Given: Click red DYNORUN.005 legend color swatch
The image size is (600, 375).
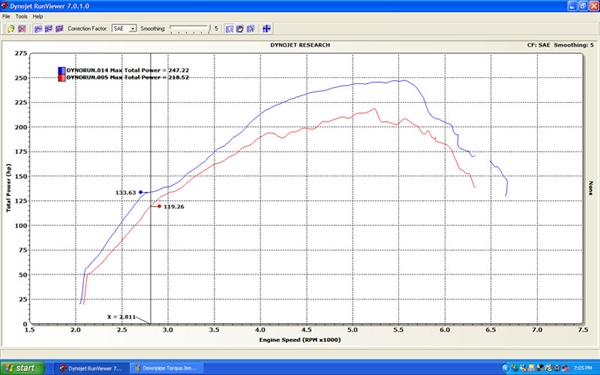Looking at the screenshot, I should (62, 78).
